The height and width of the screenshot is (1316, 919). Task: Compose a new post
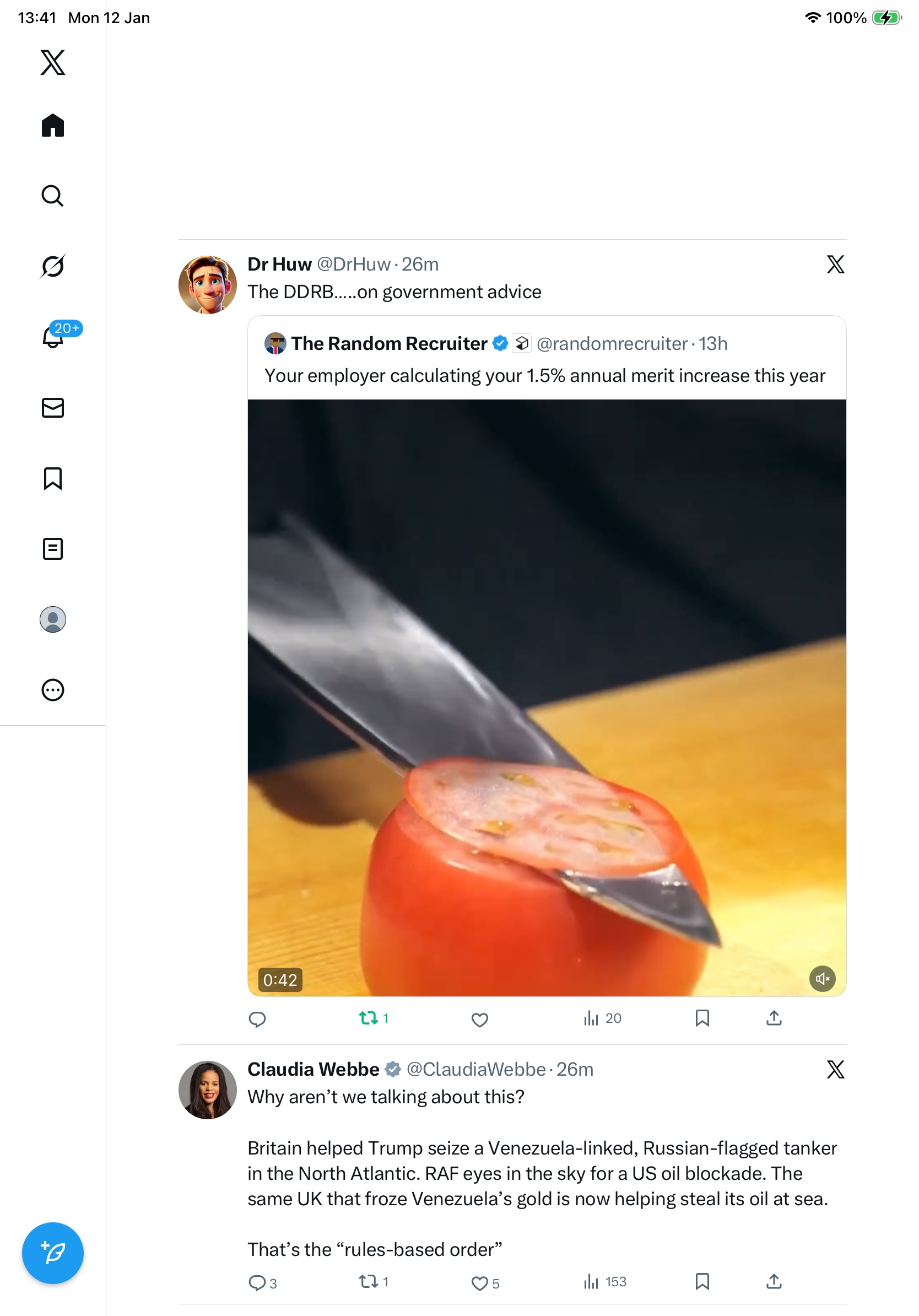pos(53,1253)
